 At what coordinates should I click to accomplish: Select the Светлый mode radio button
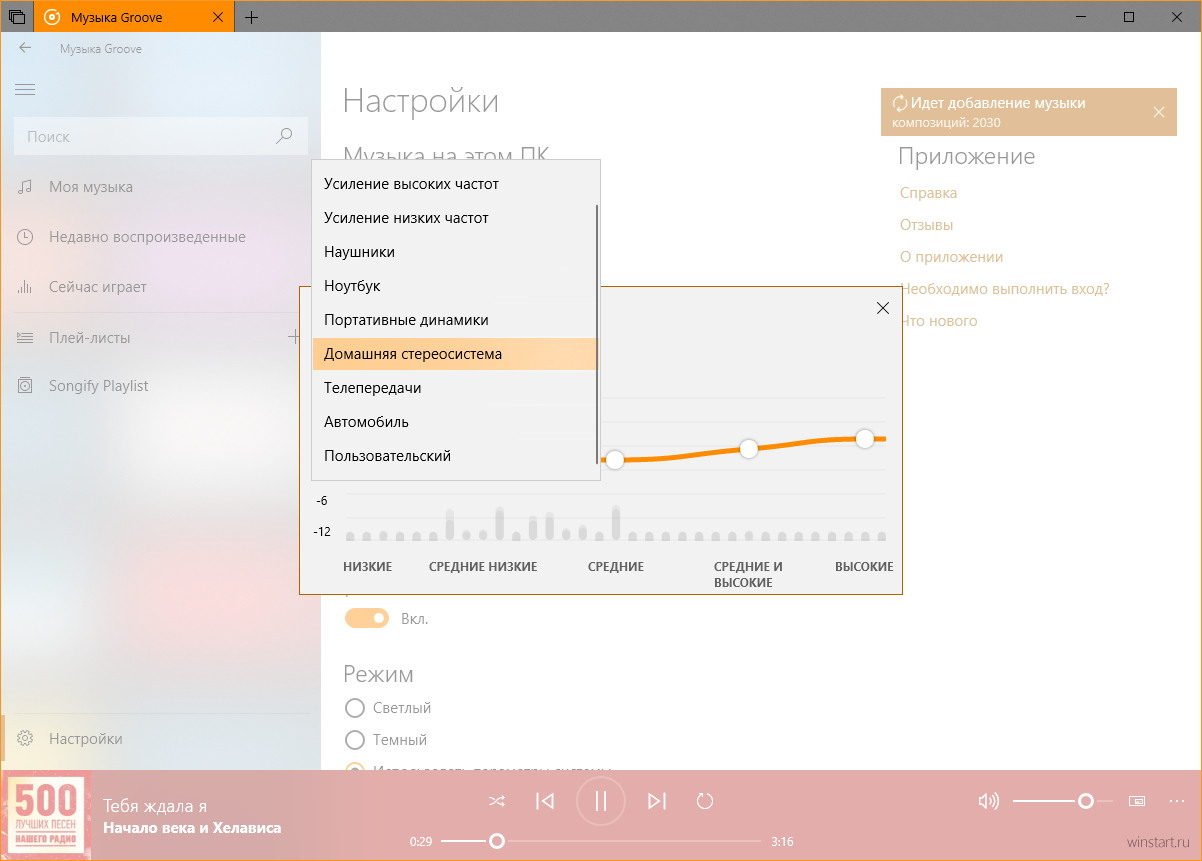(x=354, y=708)
